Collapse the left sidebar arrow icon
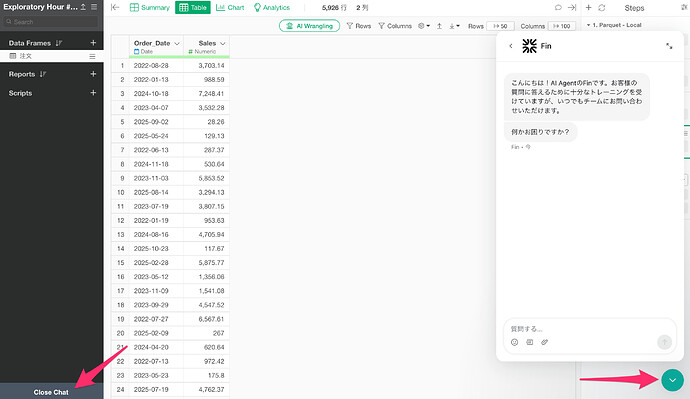The image size is (690, 399). 115,7
